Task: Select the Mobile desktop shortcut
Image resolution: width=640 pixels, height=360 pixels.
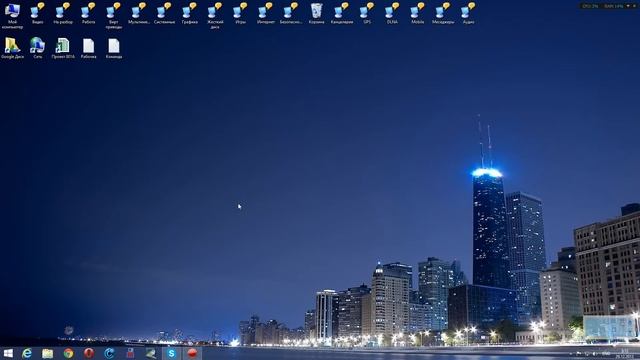Action: [418, 13]
